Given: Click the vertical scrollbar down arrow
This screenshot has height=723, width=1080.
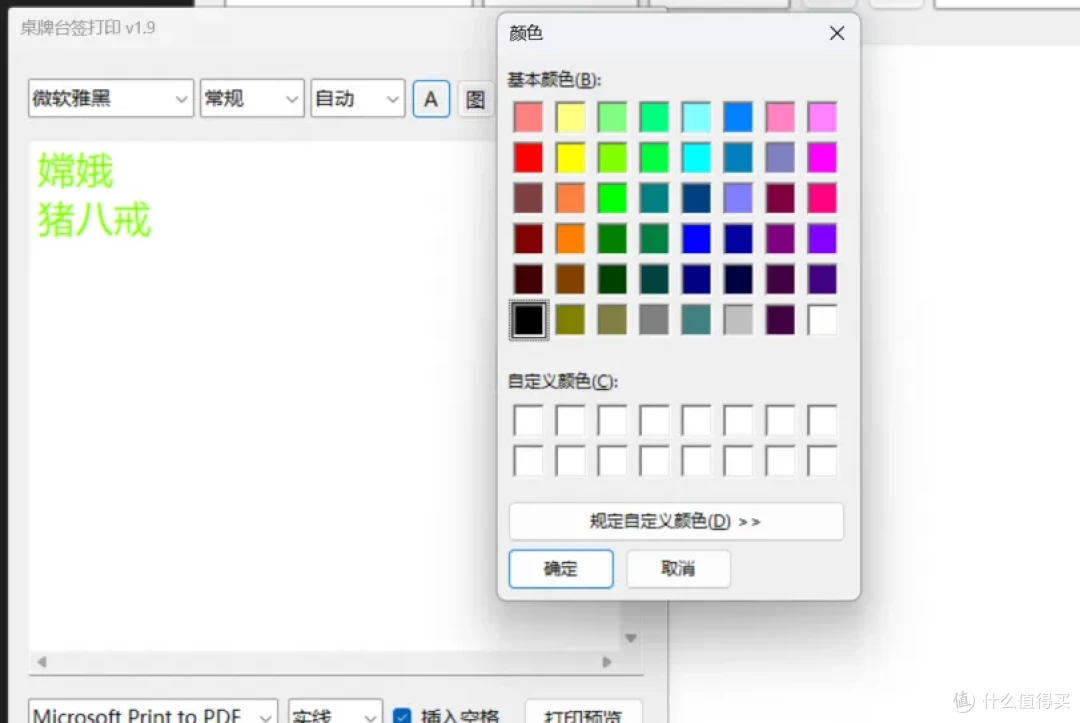Looking at the screenshot, I should pos(630,638).
